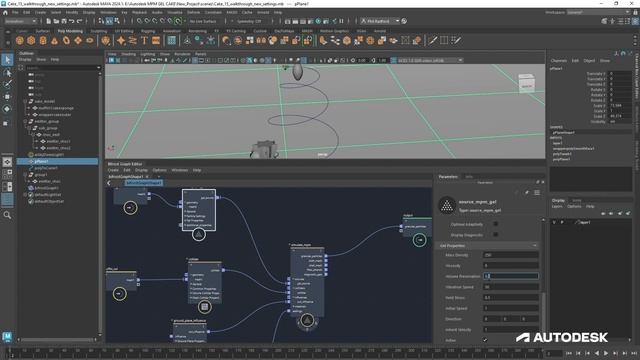Toggle P playback flag of layer1
640x360 pixels.
point(562,222)
